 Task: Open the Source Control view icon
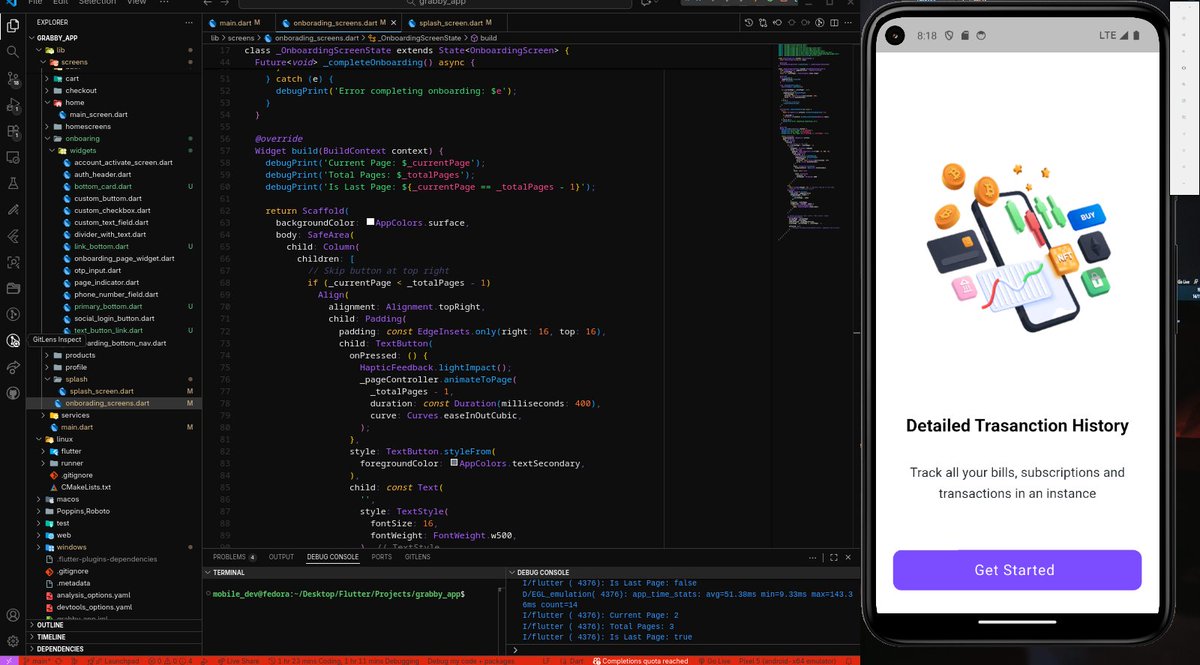click(13, 78)
